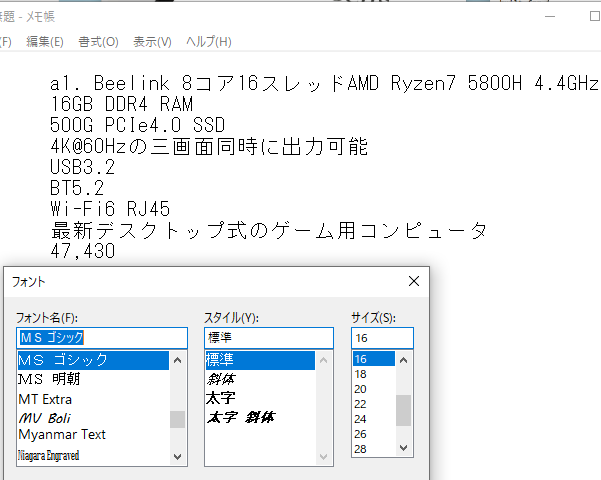Click style list scroll down arrow
Screen dimensions: 601x480
pos(323,456)
